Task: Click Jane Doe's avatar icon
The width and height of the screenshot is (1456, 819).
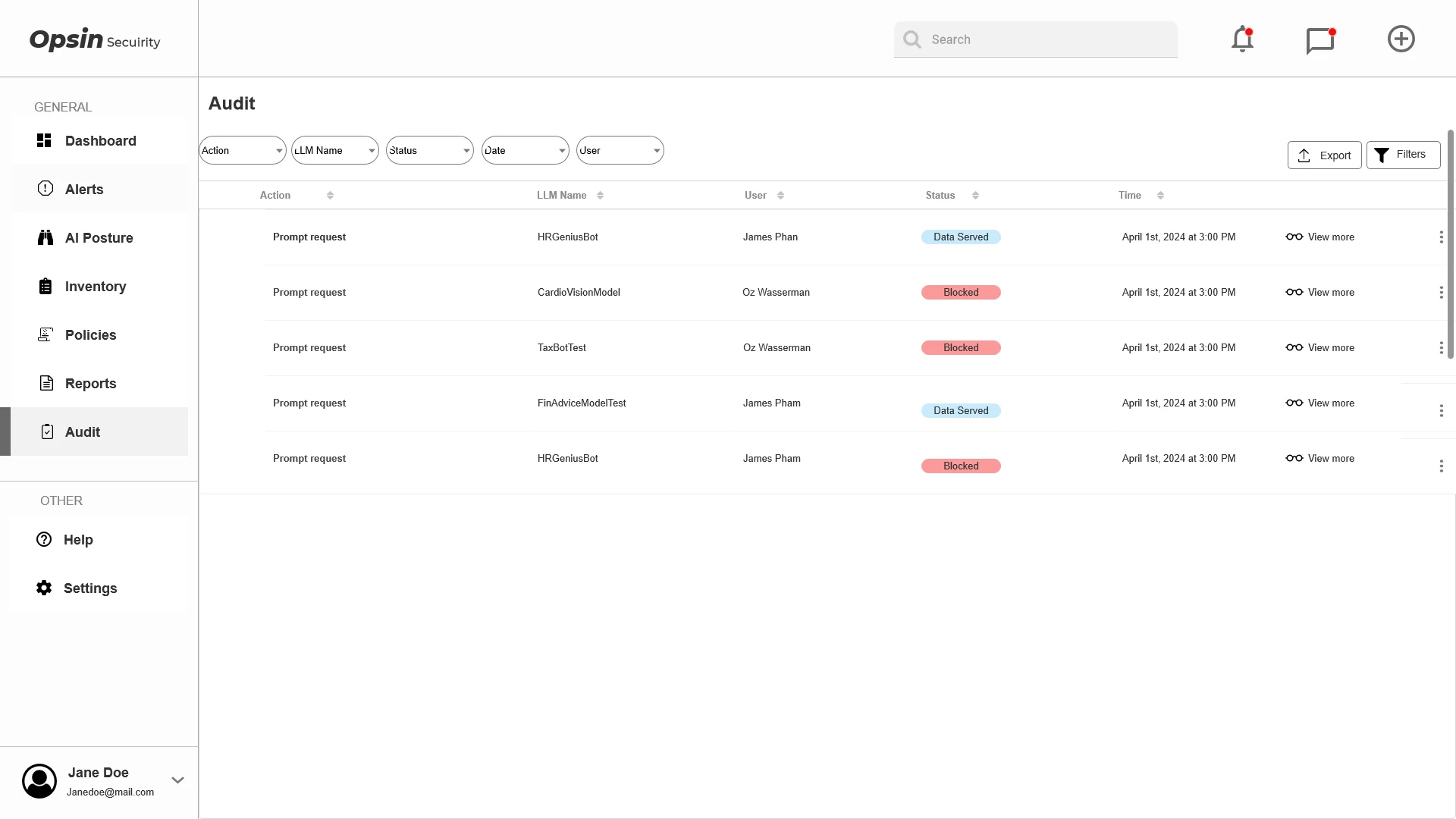Action: pyautogui.click(x=39, y=781)
